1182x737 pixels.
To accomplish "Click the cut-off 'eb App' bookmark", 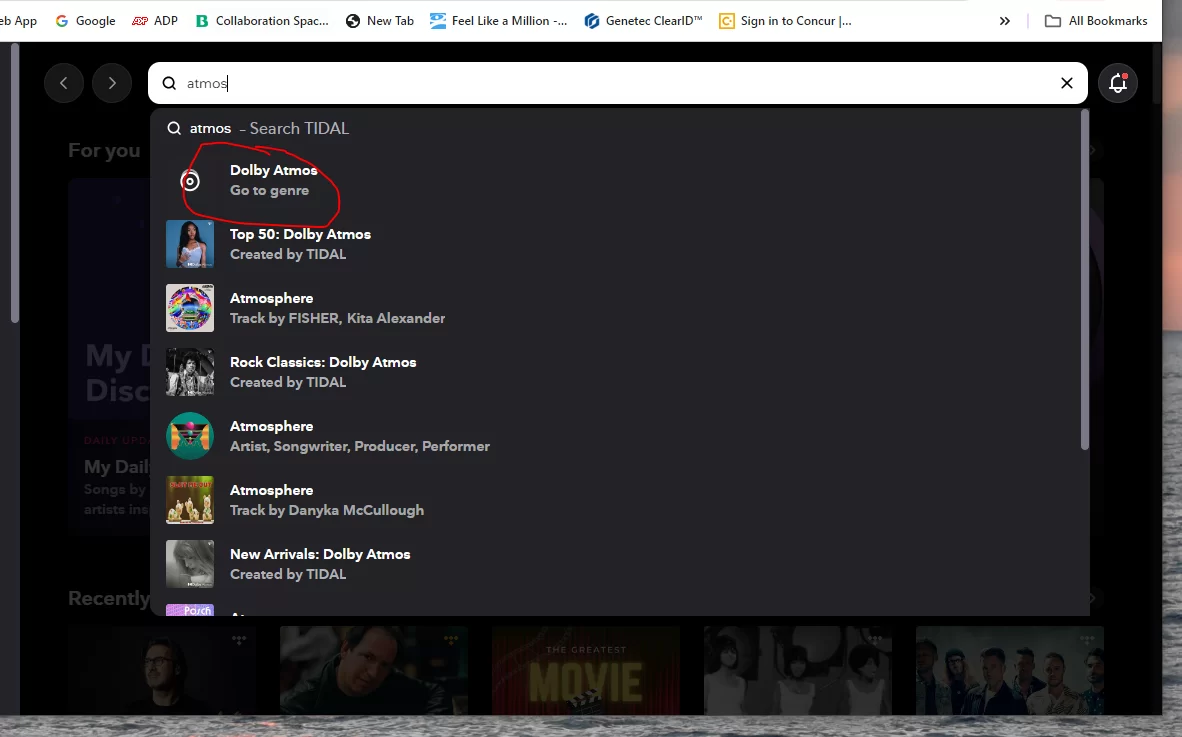I will click(x=18, y=21).
